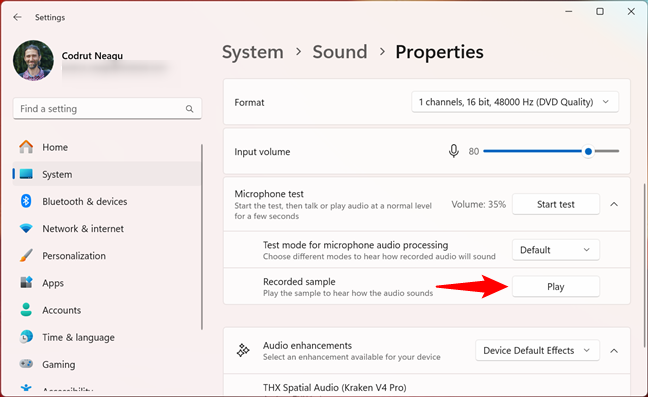Click the microphone icon beside input volume

(x=454, y=151)
